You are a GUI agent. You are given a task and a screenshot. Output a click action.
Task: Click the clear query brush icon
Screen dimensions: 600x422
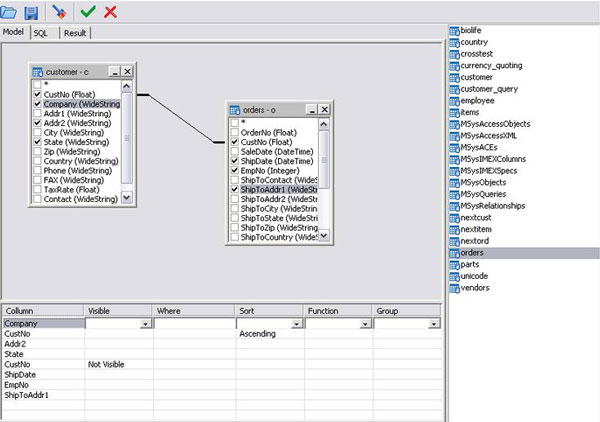(59, 12)
